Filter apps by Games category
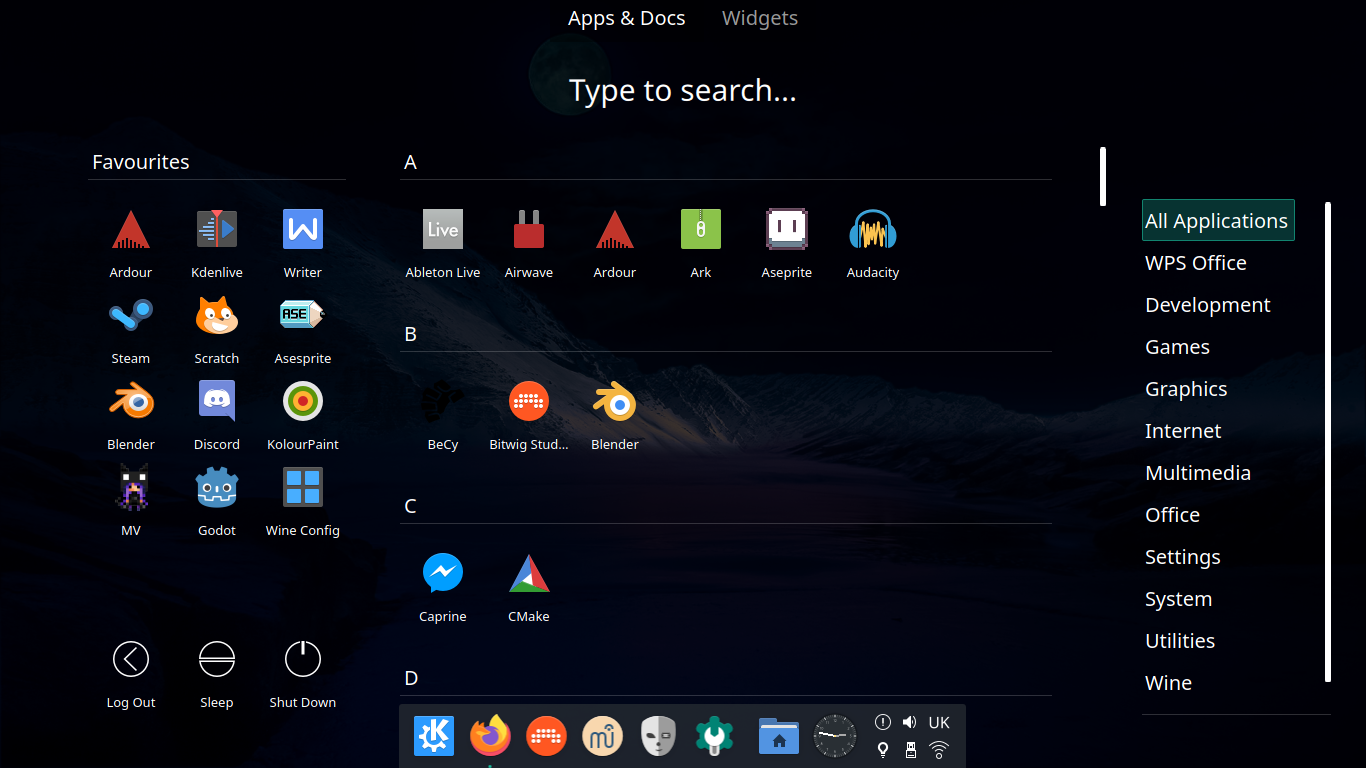This screenshot has width=1366, height=768. point(1178,347)
